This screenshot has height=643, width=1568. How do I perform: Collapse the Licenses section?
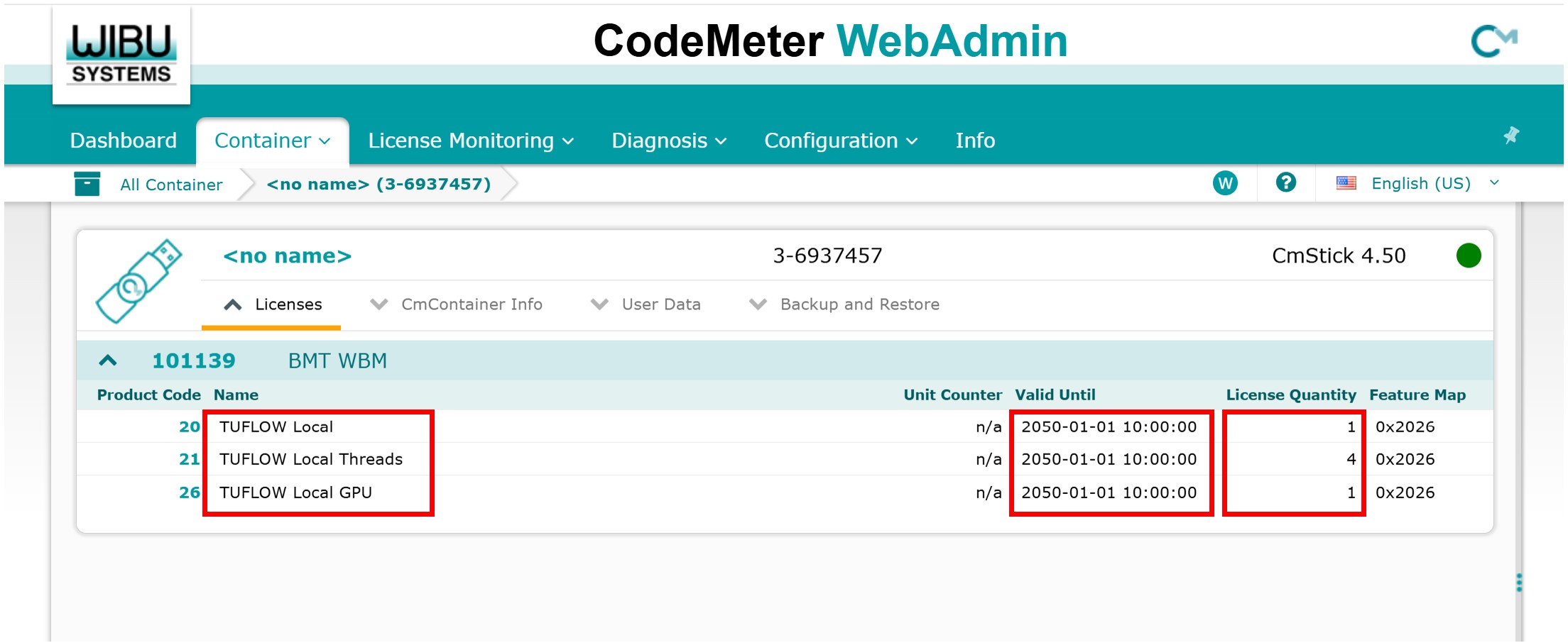tap(272, 304)
